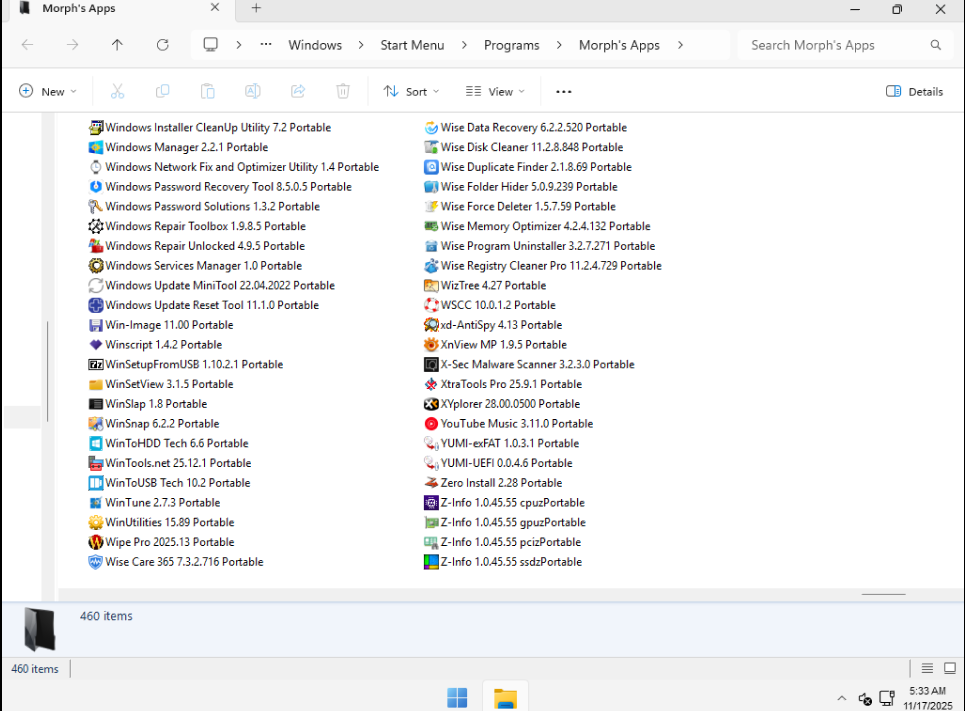Expand chevron after Programs breadcrumb
Image resolution: width=965 pixels, height=711 pixels.
pyautogui.click(x=559, y=45)
